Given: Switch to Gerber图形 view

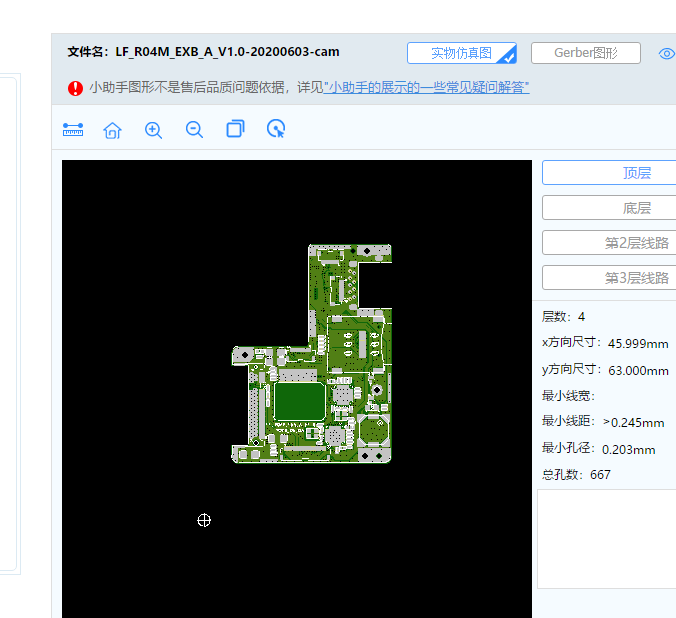Looking at the screenshot, I should [585, 53].
